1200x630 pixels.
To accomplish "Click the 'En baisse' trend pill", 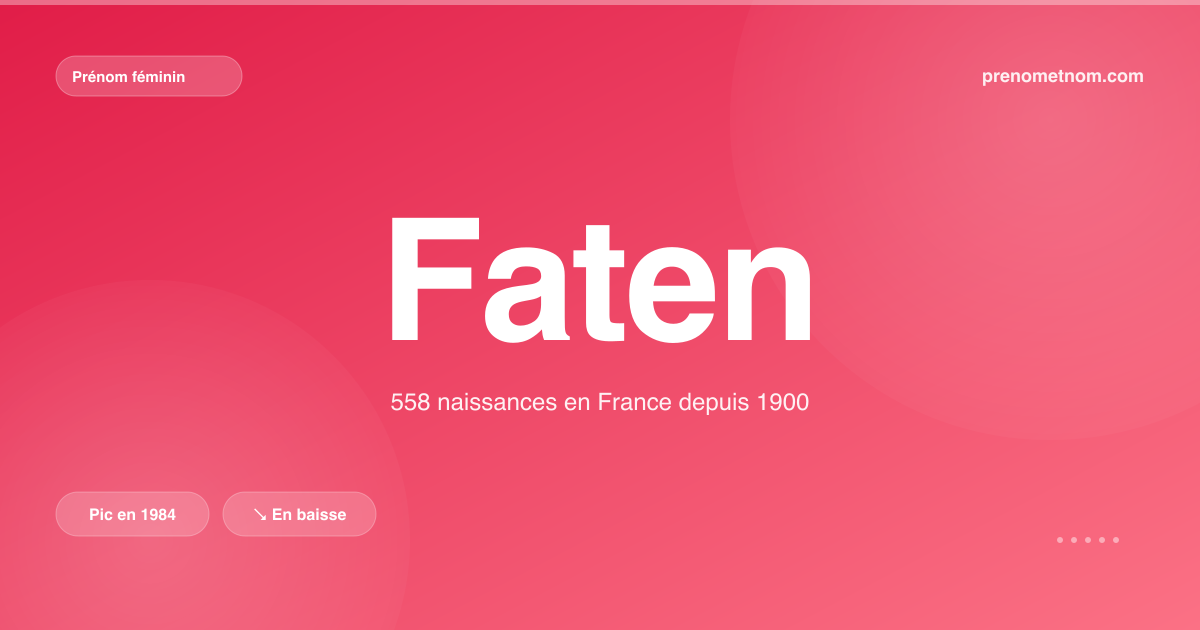I will 299,514.
